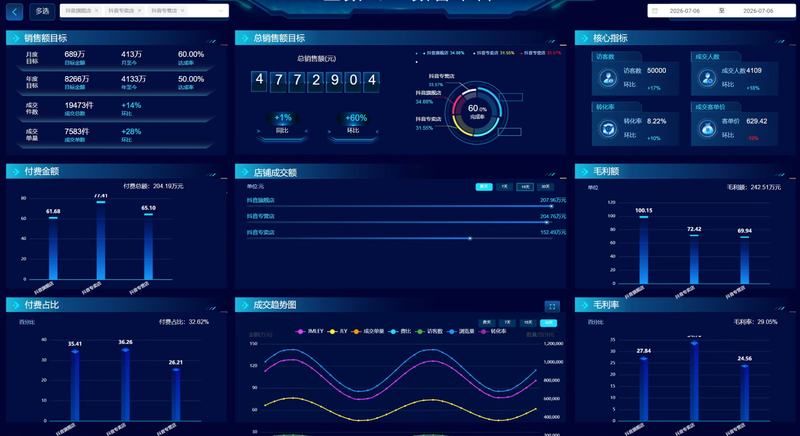Remove the first store tag with its x
800x436 pixels.
click(96, 11)
